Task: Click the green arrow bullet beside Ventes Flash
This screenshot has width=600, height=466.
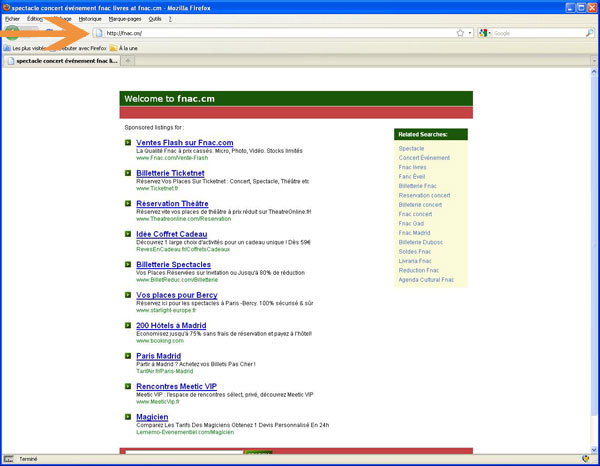Action: pyautogui.click(x=128, y=142)
